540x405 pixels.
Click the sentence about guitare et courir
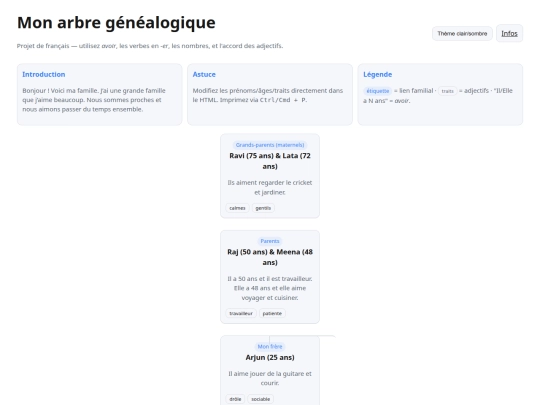click(270, 378)
